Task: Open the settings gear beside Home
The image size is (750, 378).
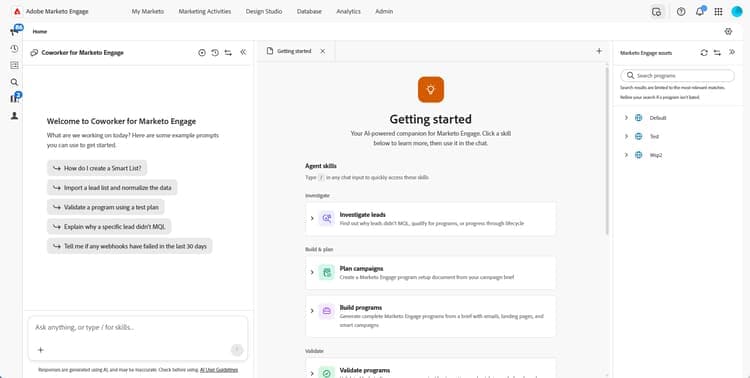Action: (728, 32)
